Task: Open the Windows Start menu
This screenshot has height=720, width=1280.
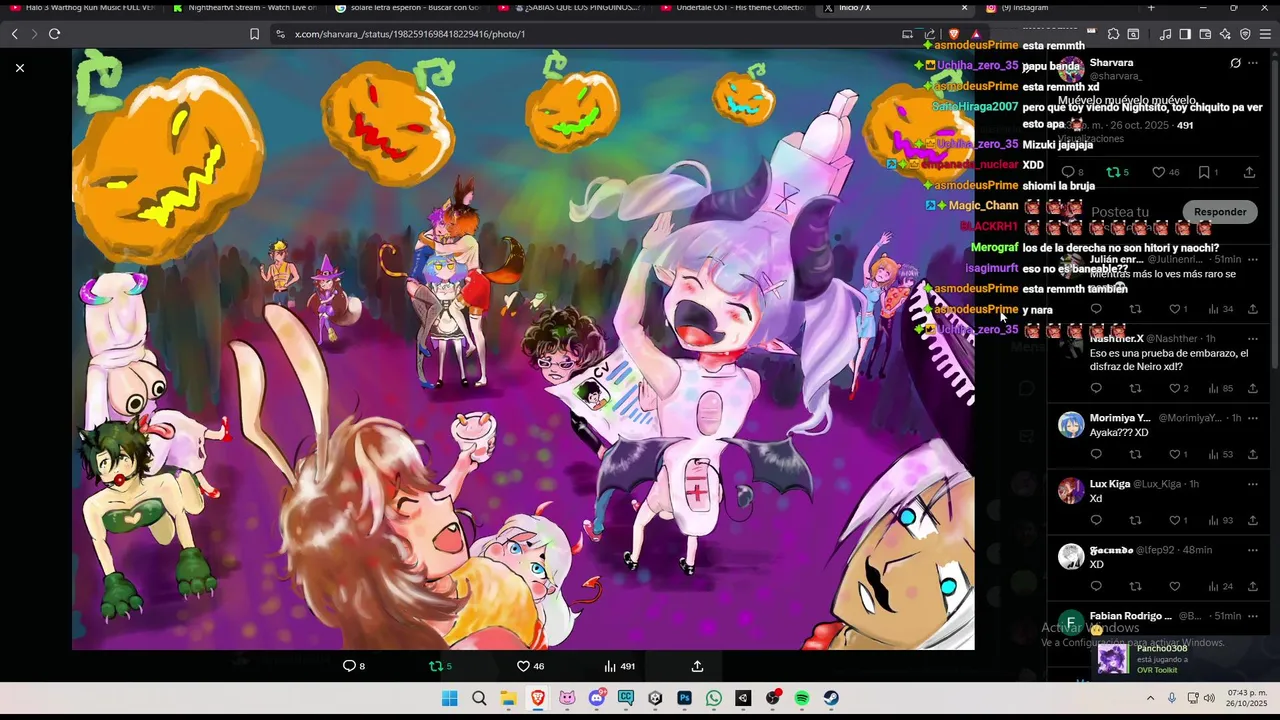Action: coord(450,698)
